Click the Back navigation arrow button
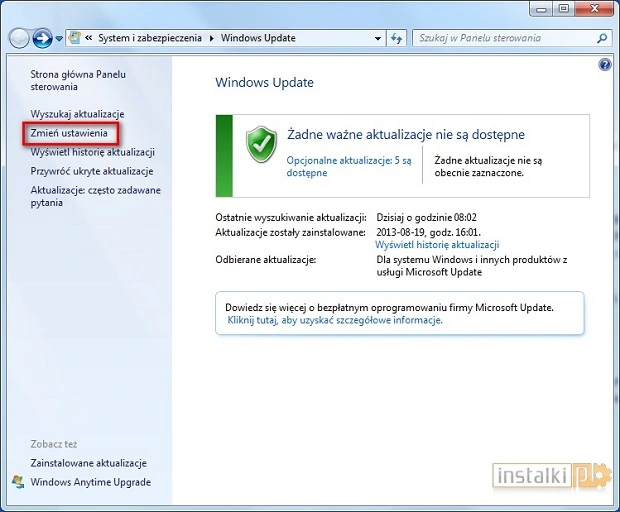Image resolution: width=620 pixels, height=512 pixels. [19, 38]
